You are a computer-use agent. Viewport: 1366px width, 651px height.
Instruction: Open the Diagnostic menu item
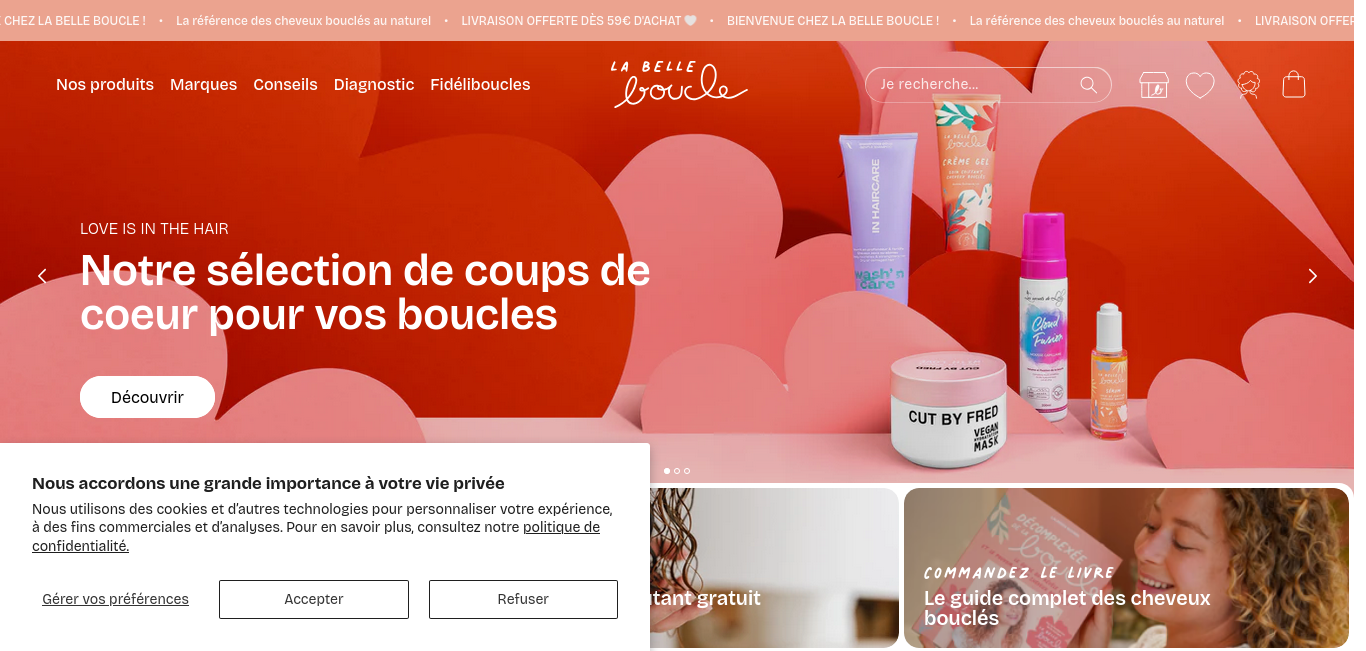pos(374,85)
